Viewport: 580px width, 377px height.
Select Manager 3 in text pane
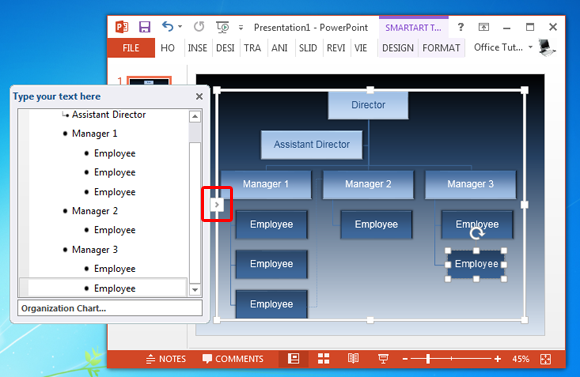pyautogui.click(x=95, y=250)
